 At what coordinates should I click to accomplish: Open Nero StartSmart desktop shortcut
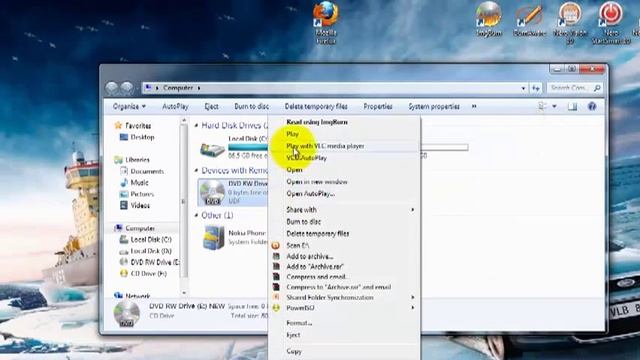[x=611, y=22]
